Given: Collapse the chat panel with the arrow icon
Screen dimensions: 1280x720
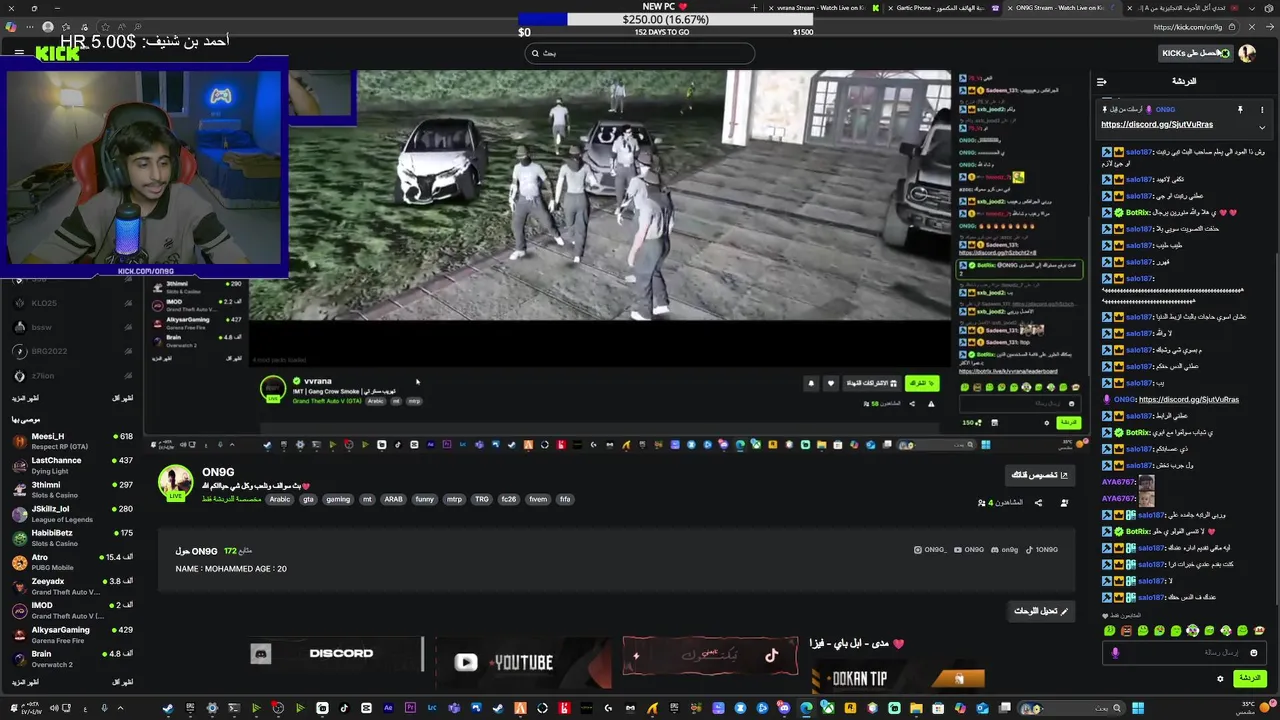Looking at the screenshot, I should (1101, 82).
